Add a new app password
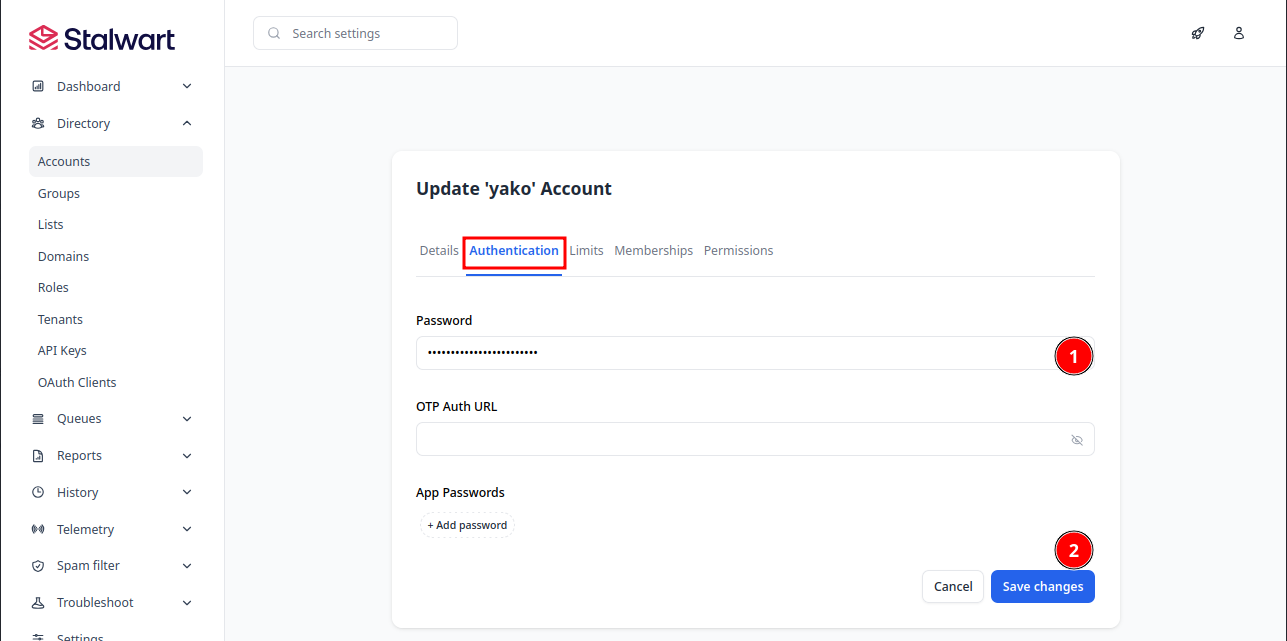Screen dimensions: 1287x641 (467, 525)
